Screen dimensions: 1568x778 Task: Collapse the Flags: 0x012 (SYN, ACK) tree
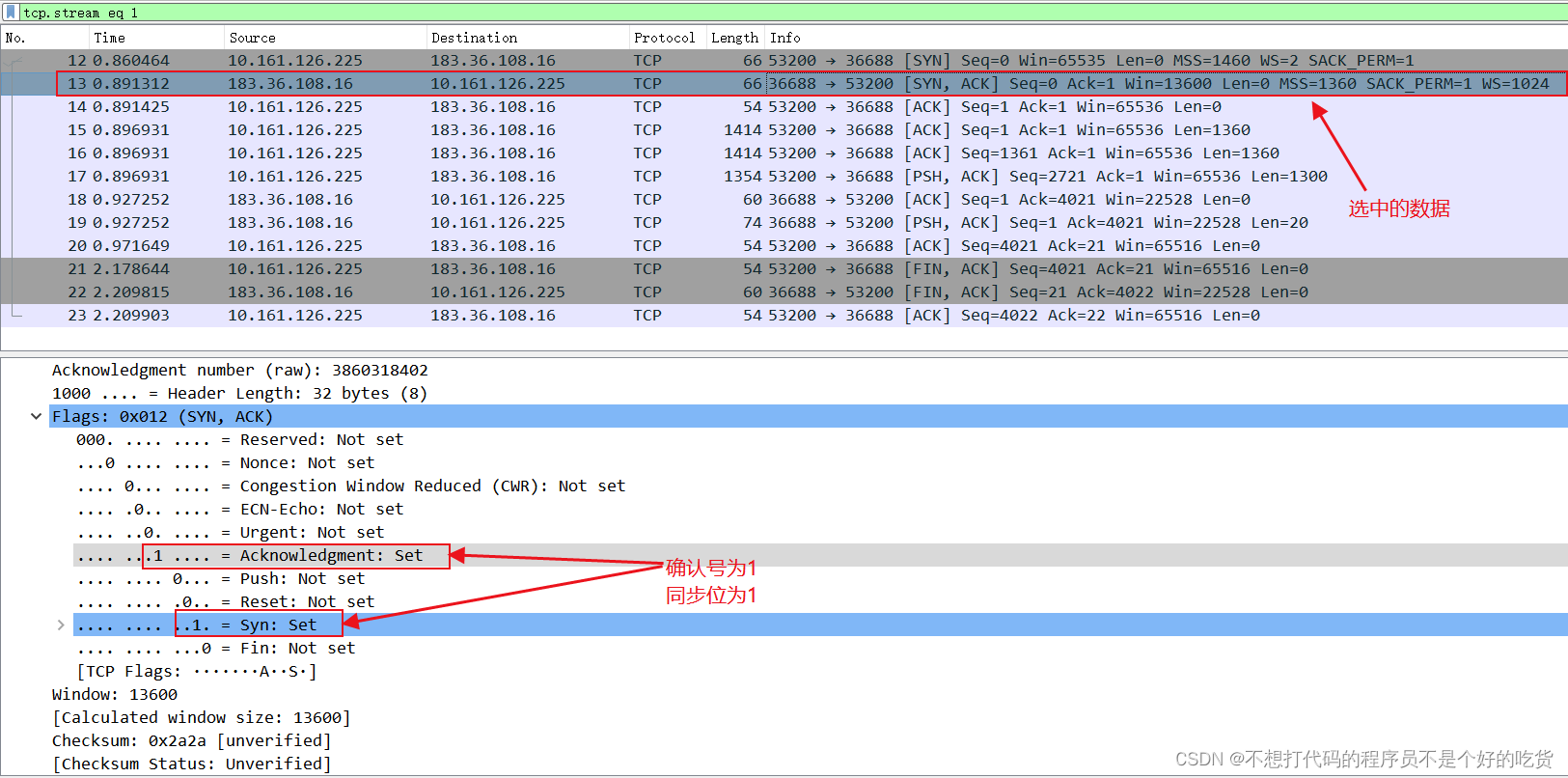point(37,417)
